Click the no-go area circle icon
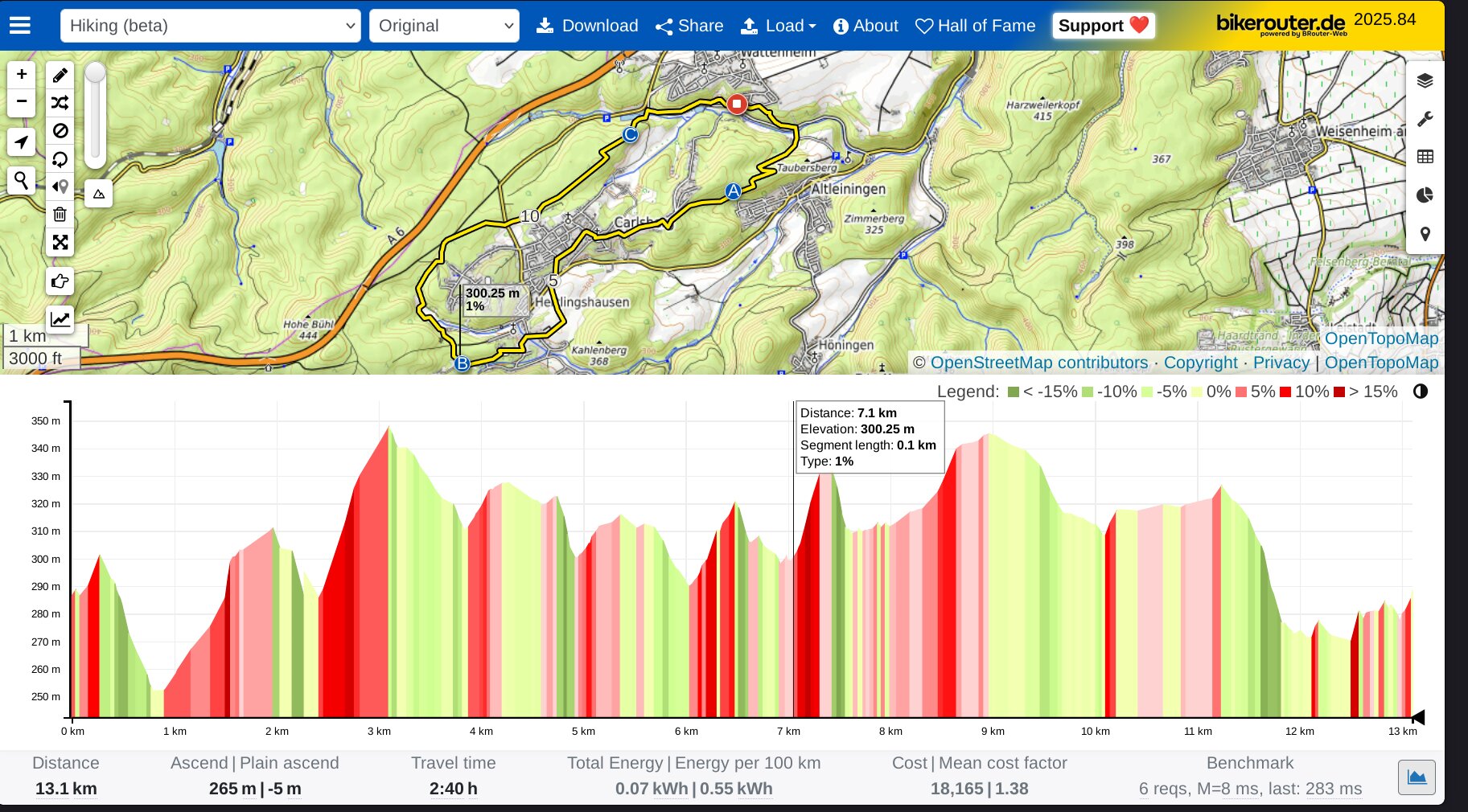This screenshot has height=812, width=1468. point(60,131)
